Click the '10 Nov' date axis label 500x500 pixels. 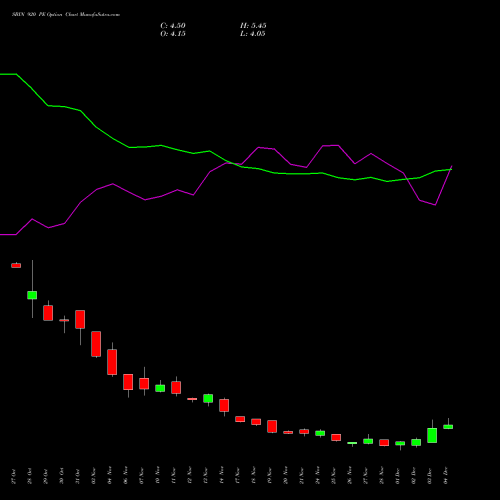[158, 476]
